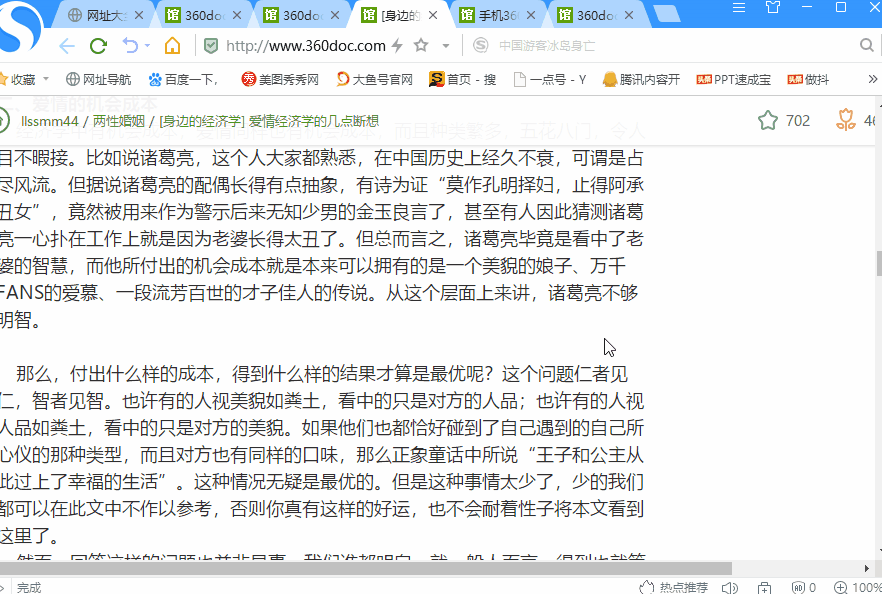This screenshot has height=594, width=882.
Task: Click the paragraph starting 那么，付出什么样的成本
Action: tap(322, 455)
